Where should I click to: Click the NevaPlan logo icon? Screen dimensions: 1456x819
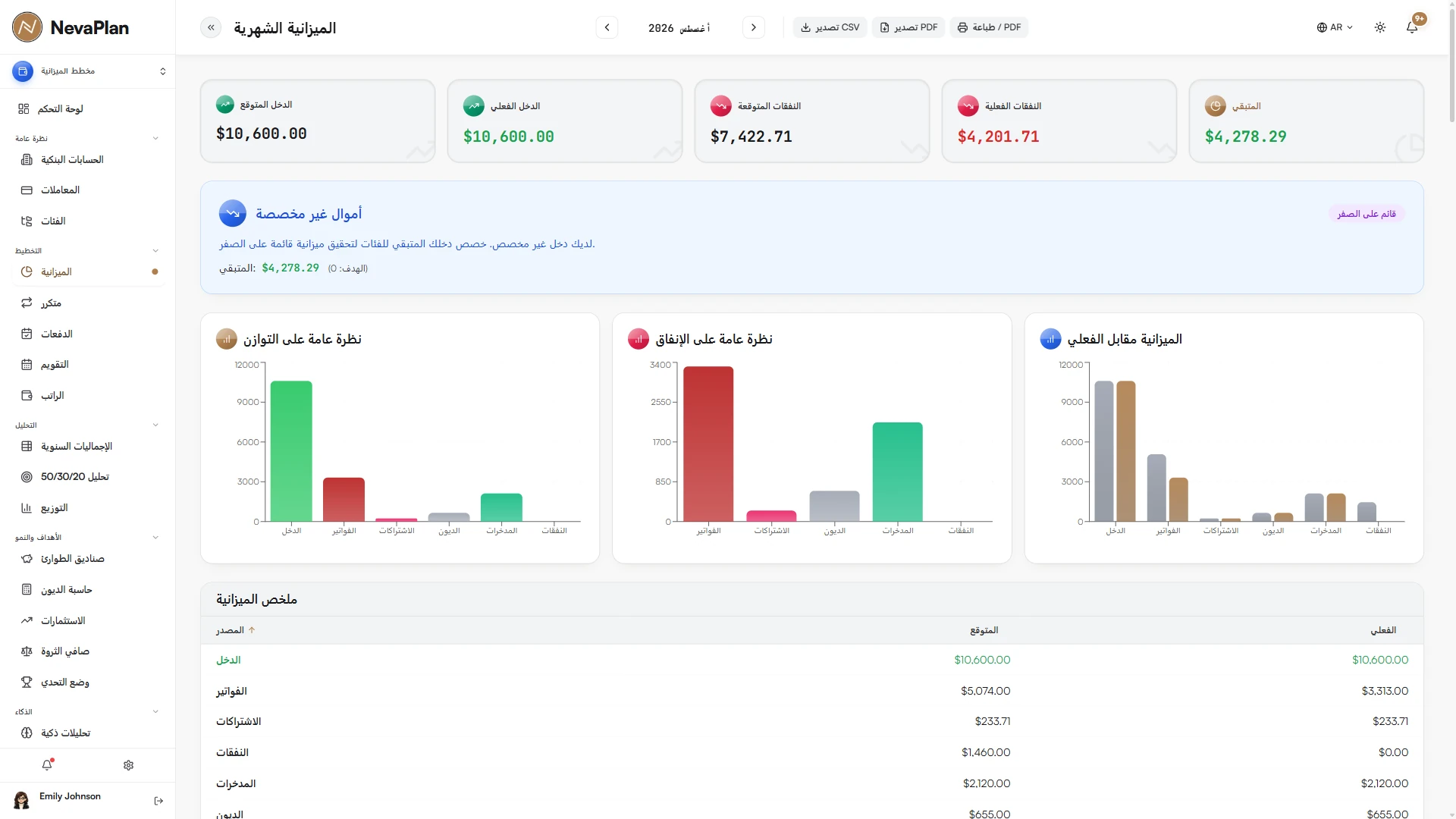[27, 27]
